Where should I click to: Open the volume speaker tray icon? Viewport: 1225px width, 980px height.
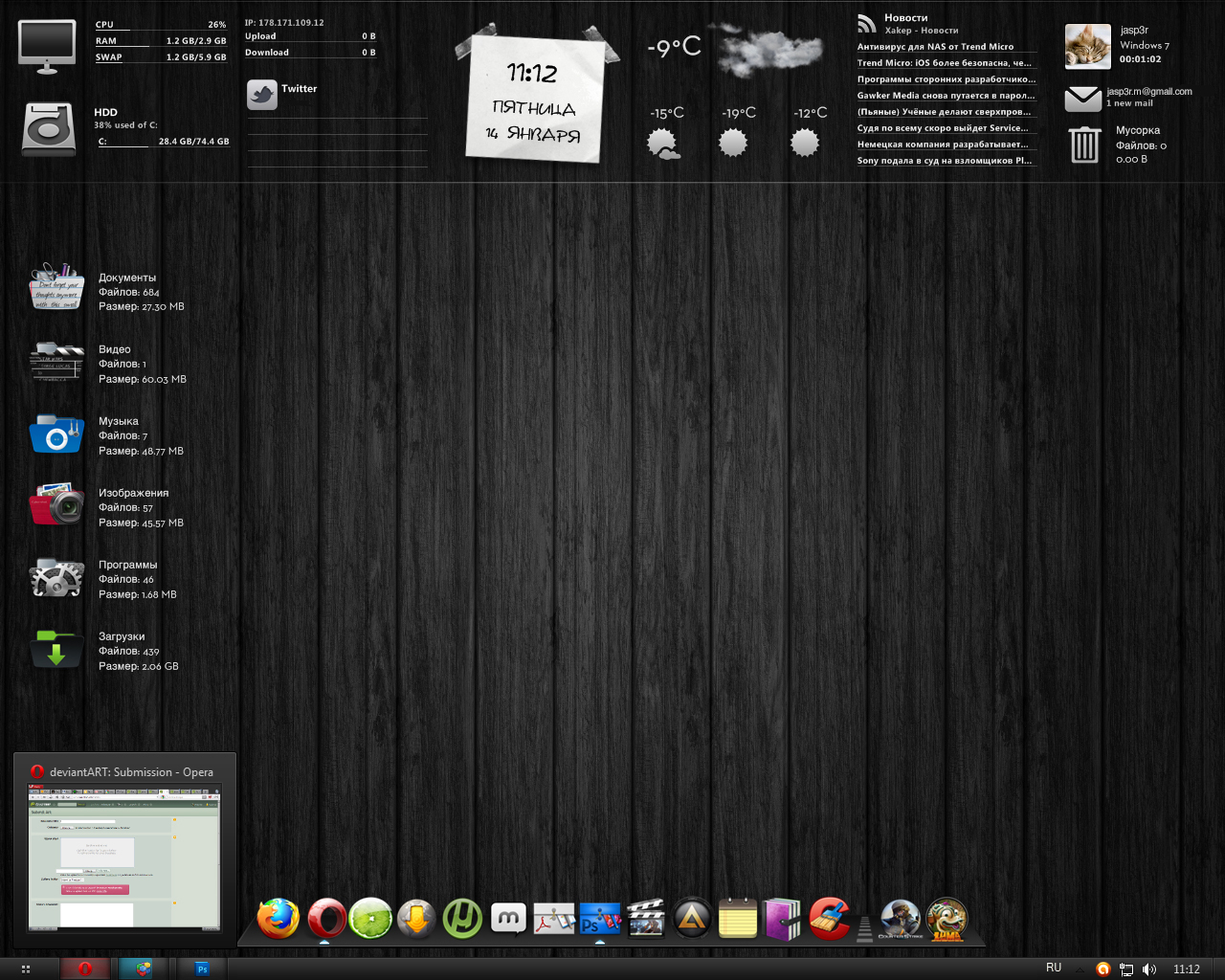point(1149,969)
